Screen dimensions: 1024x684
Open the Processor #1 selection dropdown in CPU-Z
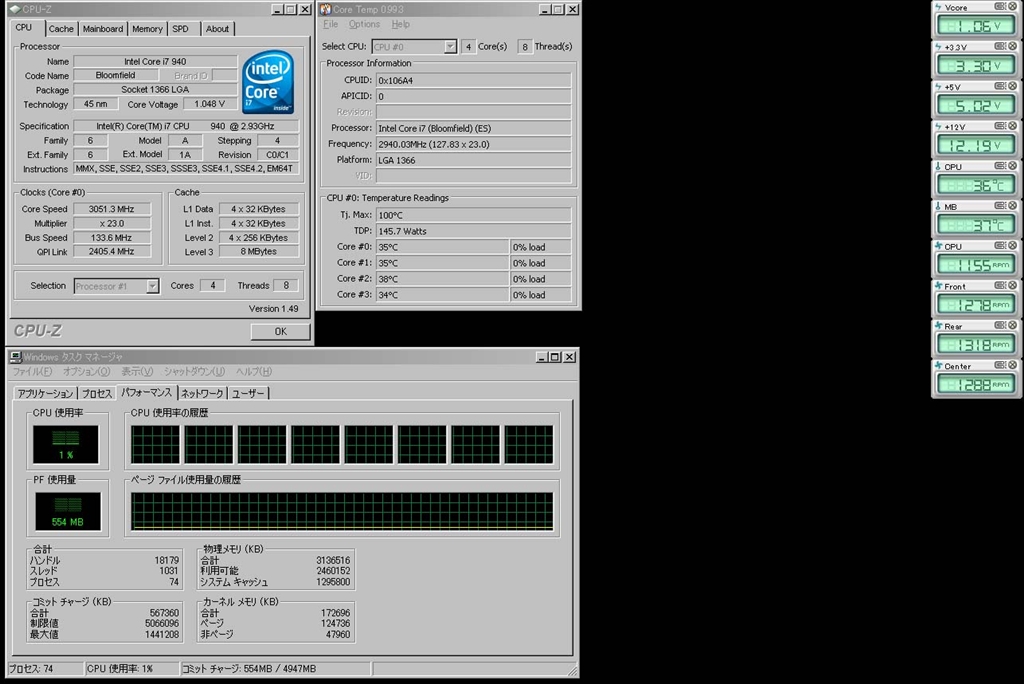tap(152, 286)
